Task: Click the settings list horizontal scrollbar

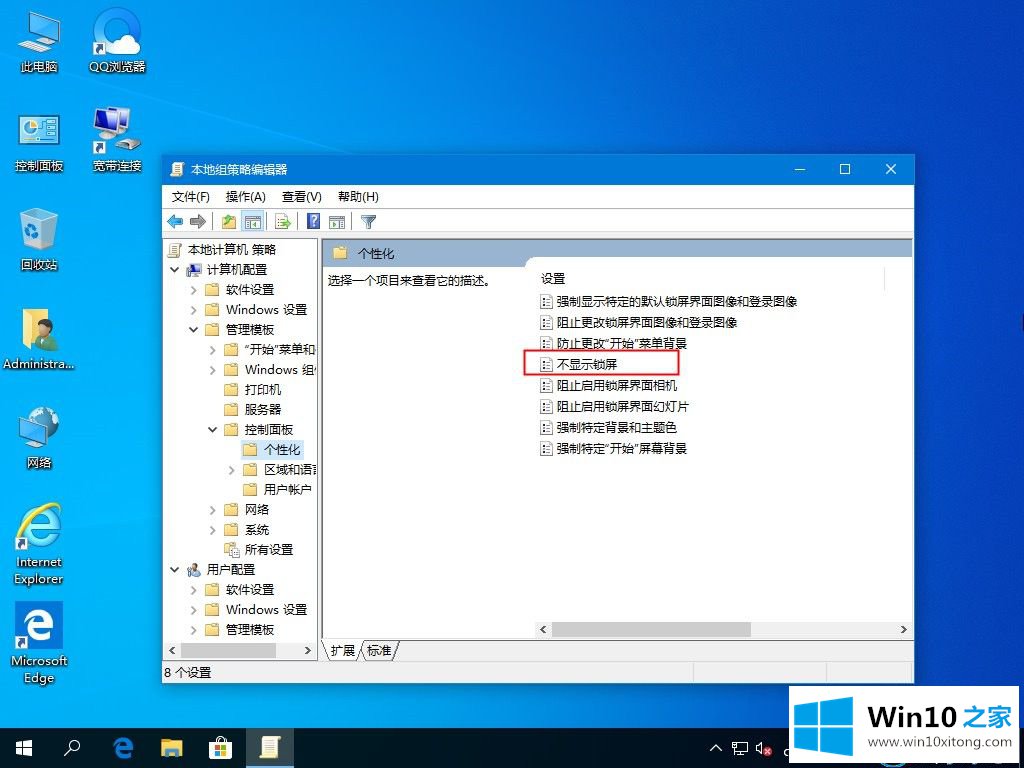Action: coord(650,630)
